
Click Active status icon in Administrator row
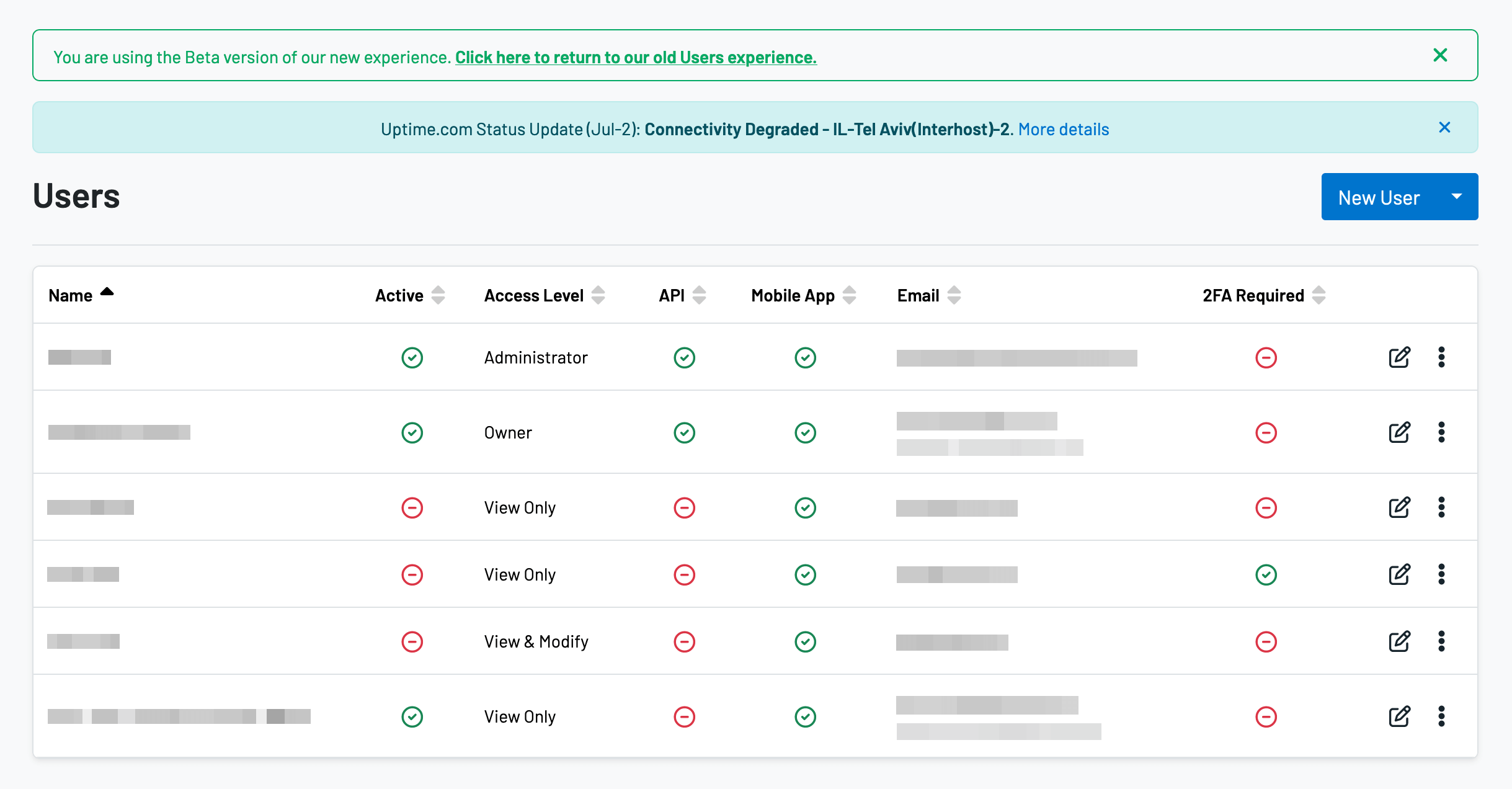tap(412, 357)
